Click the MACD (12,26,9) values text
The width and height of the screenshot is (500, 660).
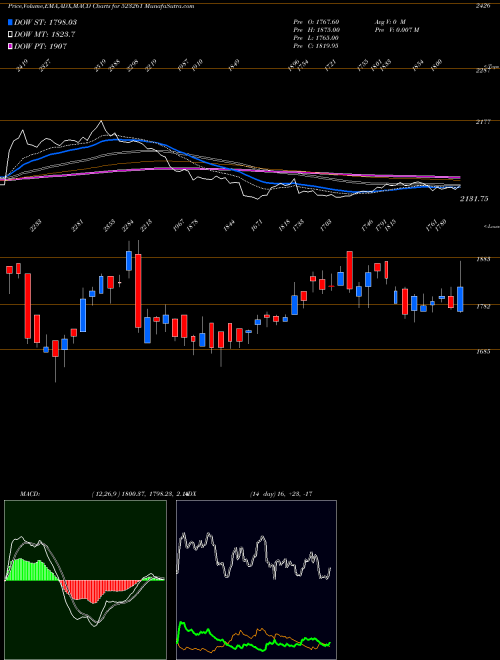coord(139,494)
